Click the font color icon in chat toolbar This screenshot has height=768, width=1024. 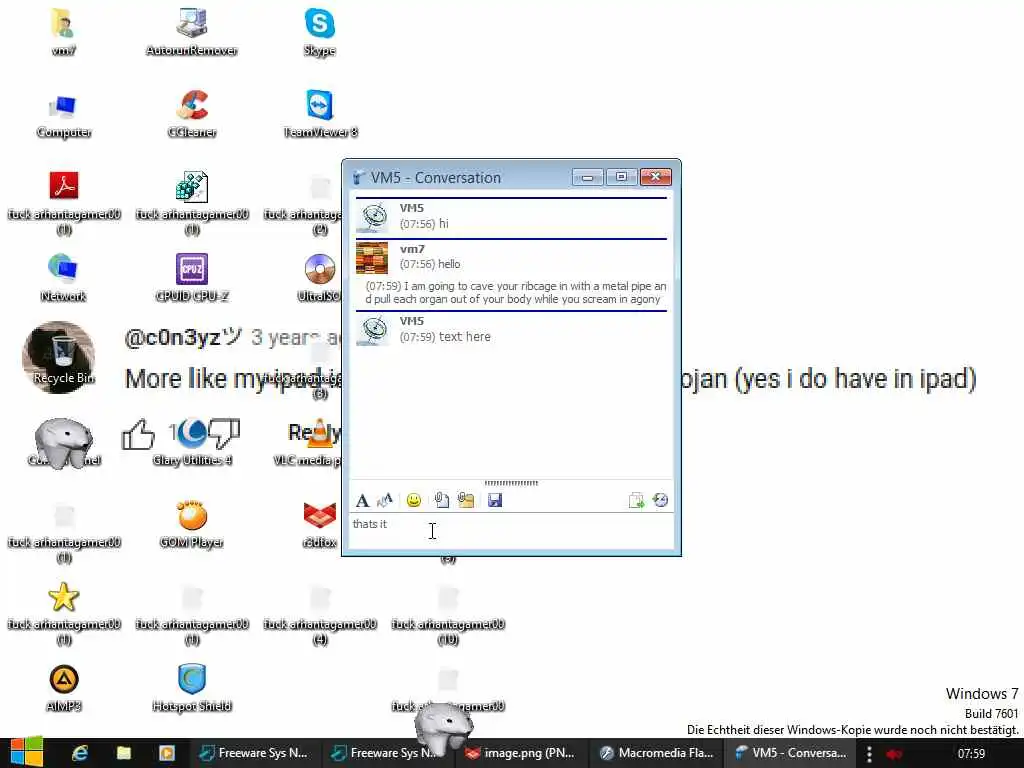[x=385, y=500]
